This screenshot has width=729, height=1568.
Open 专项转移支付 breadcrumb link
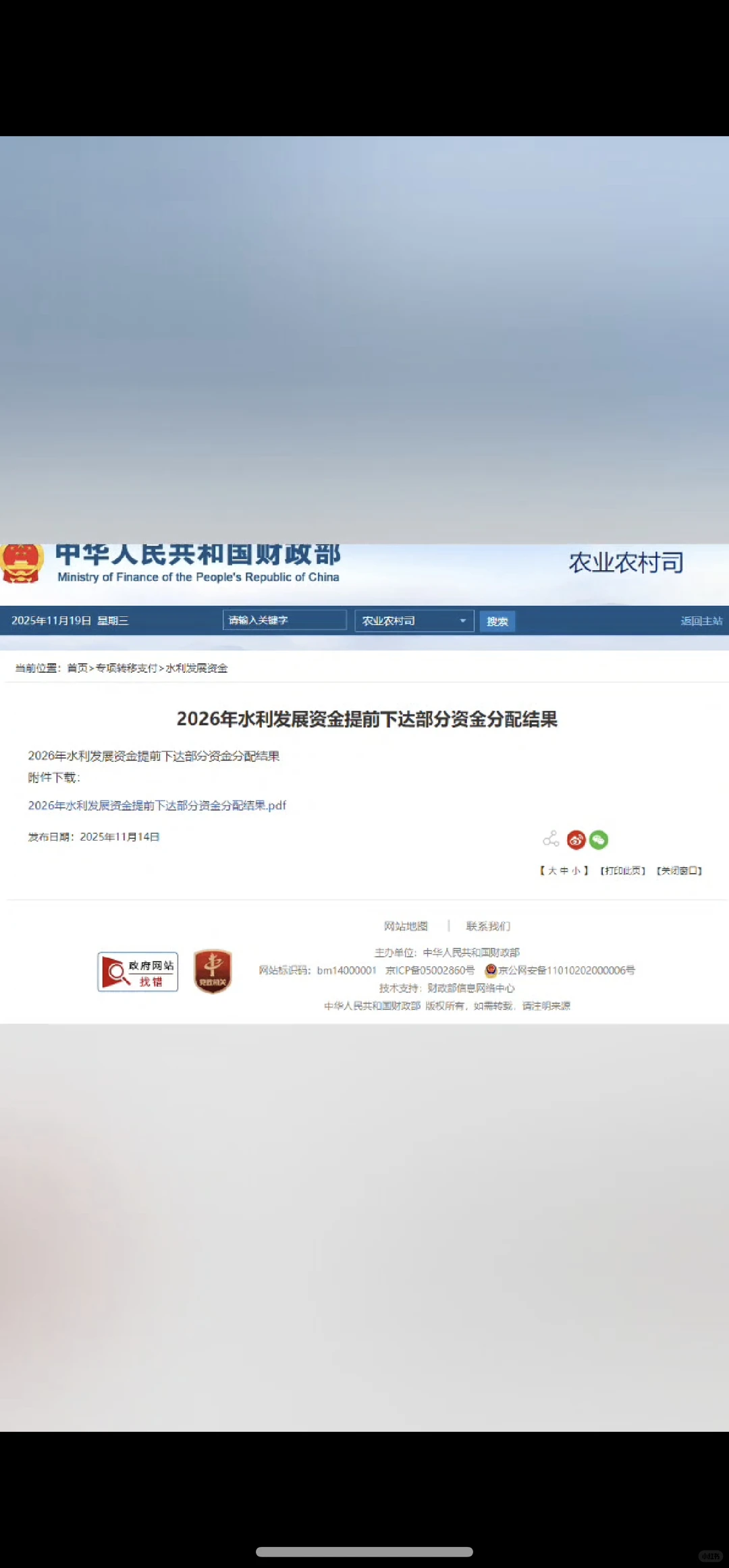point(126,668)
